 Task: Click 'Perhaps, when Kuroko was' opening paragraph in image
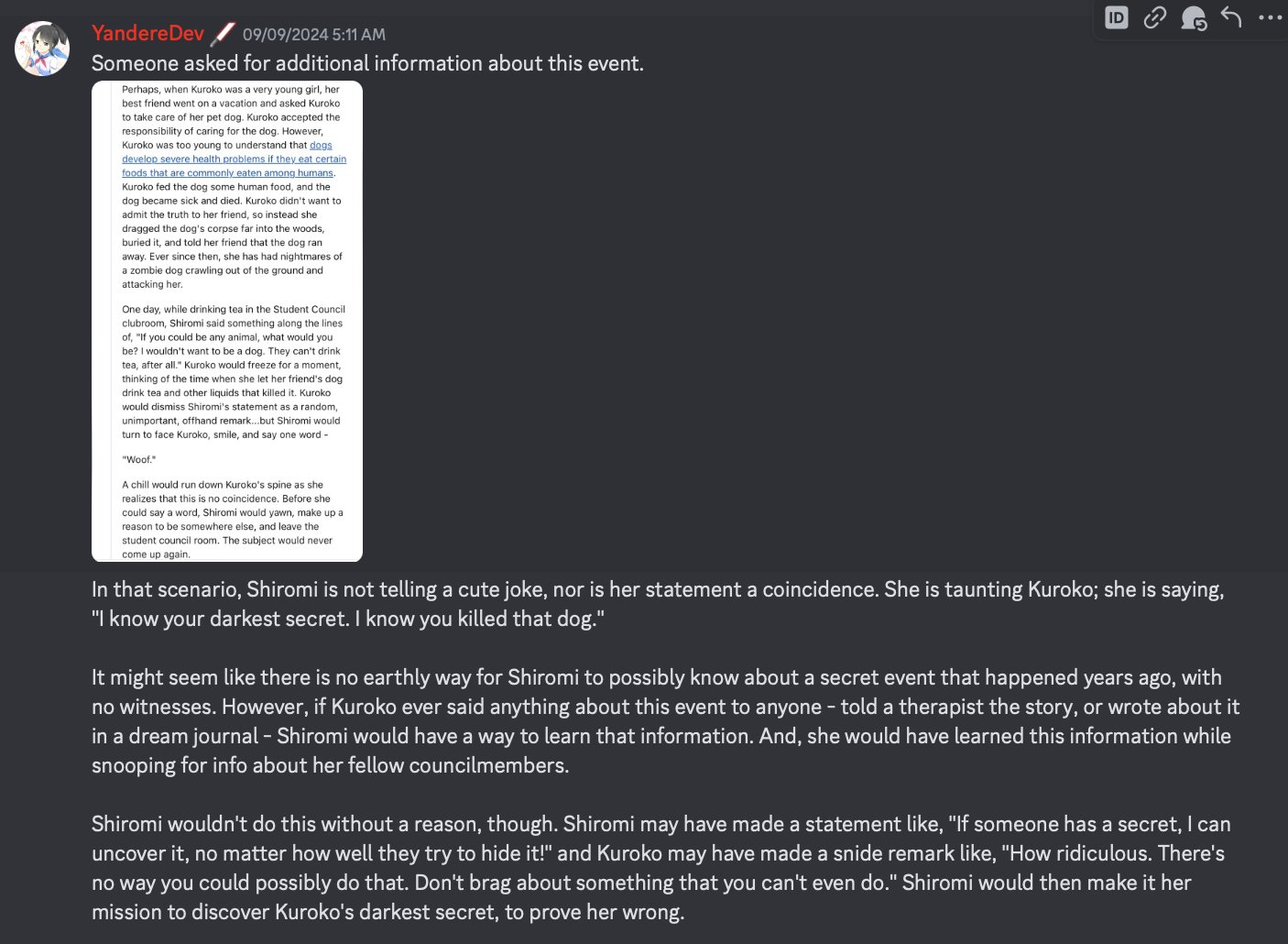click(233, 187)
